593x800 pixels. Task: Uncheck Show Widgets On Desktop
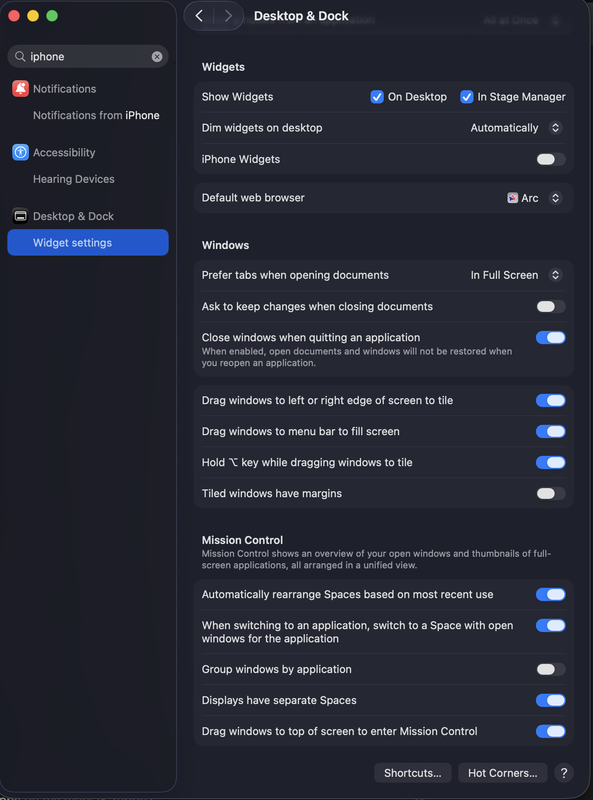377,97
